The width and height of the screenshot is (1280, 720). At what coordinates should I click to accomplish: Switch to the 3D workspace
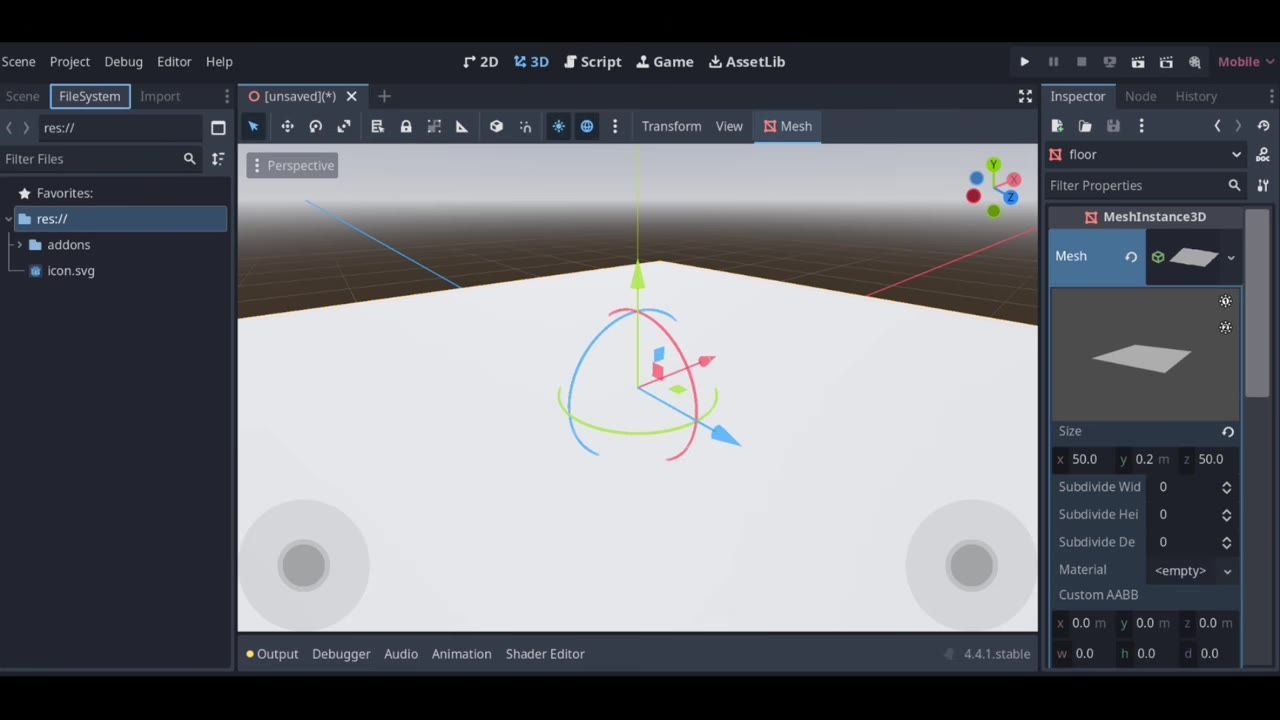pyautogui.click(x=531, y=62)
